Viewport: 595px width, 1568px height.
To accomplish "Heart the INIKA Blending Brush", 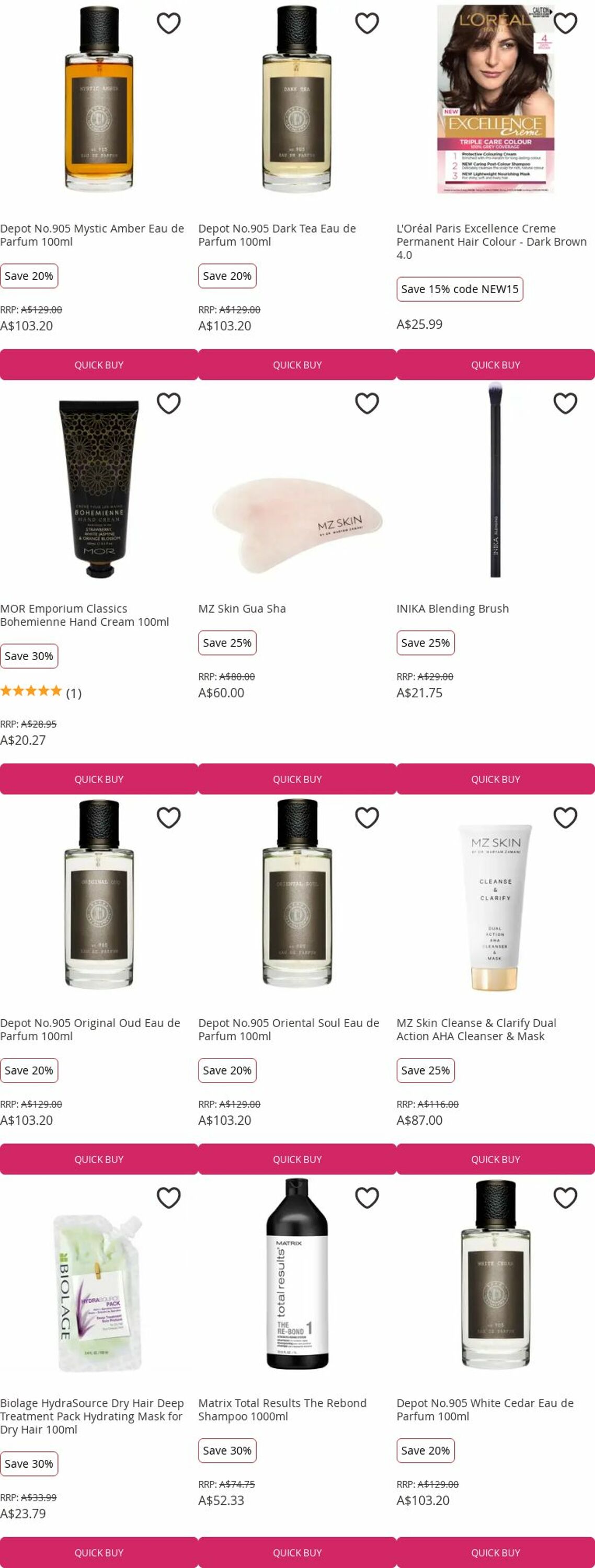I will tap(565, 403).
